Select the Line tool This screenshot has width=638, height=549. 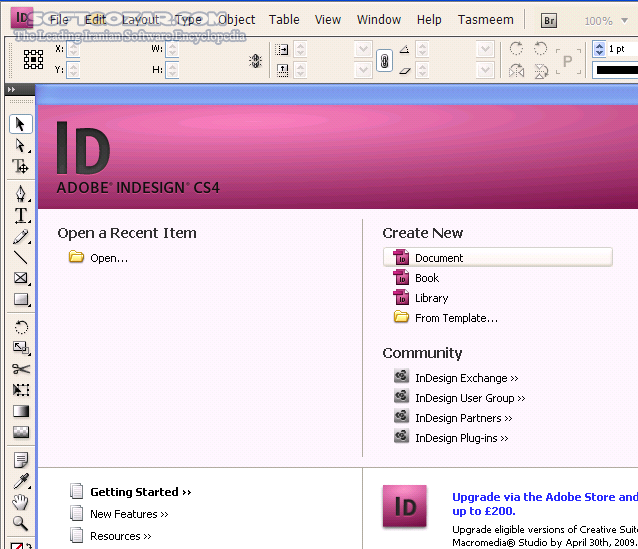(x=20, y=258)
